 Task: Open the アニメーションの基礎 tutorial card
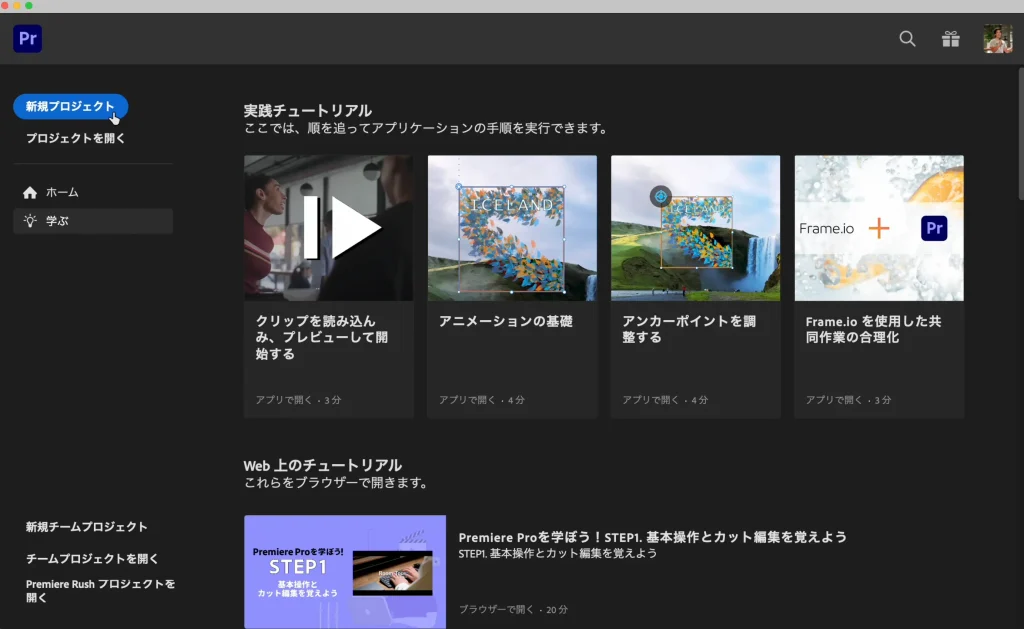(x=512, y=228)
